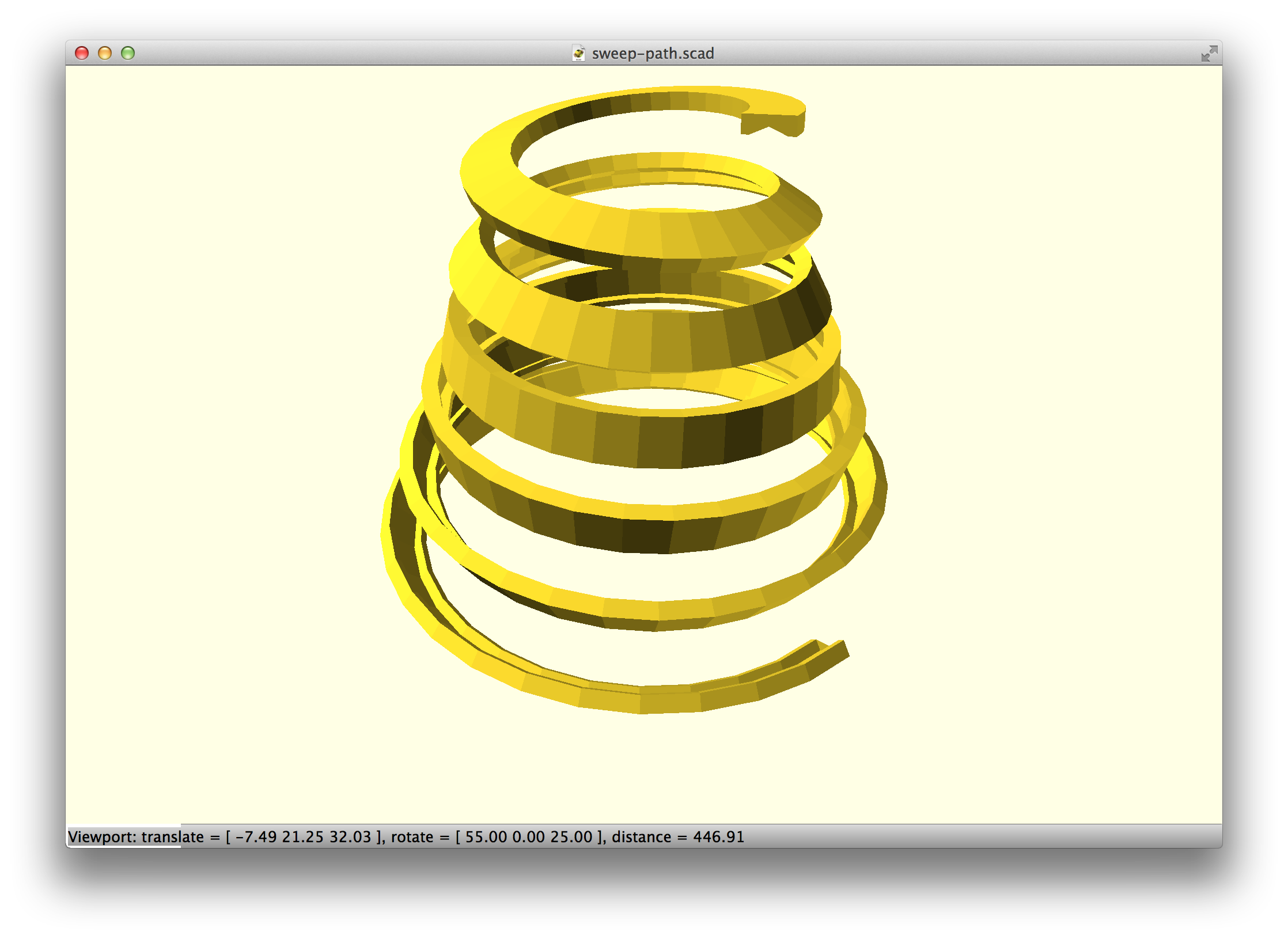Click the sweep-path.scad window title text
Screen dimensions: 1288x939
653,54
